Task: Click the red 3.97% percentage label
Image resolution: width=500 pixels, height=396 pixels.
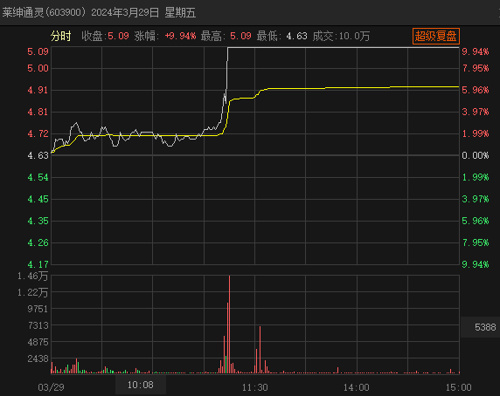Action: click(x=475, y=112)
